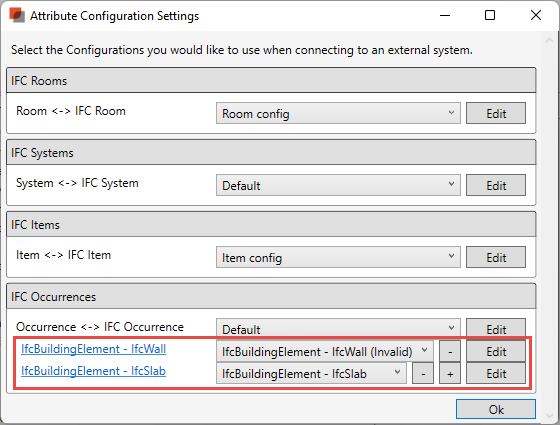Viewport: 560px width, 425px height.
Task: Add a new occurrence row with plus button
Action: click(450, 374)
